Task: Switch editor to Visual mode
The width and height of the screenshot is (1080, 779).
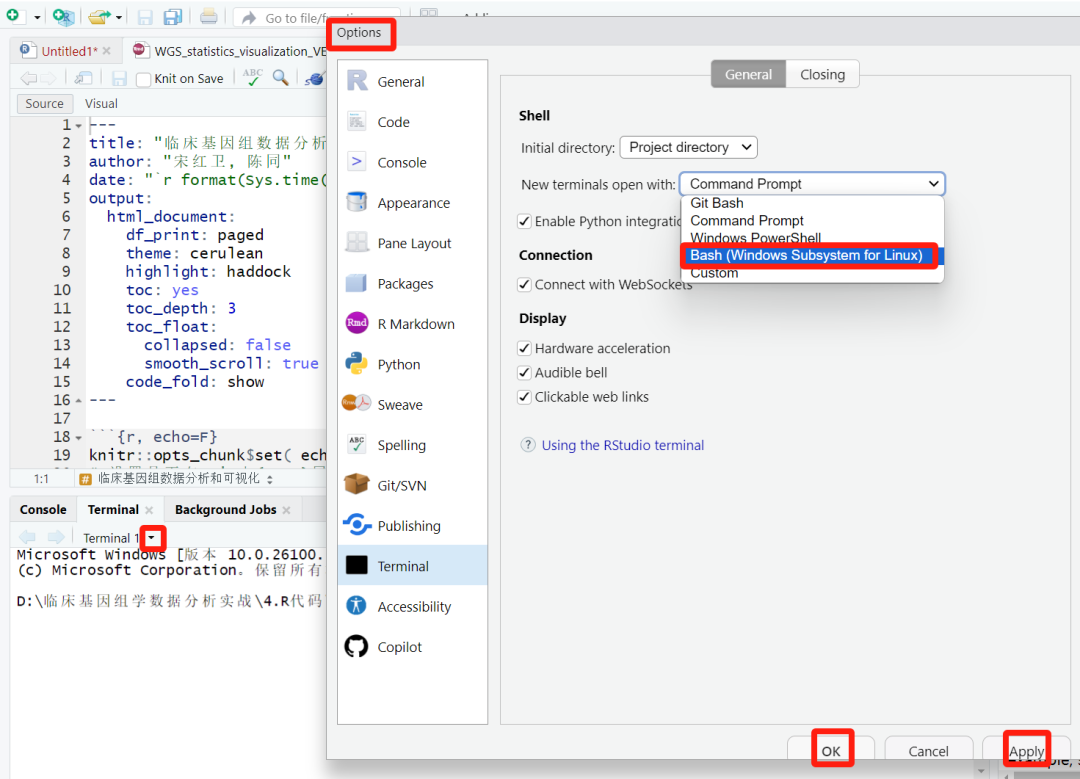Action: click(101, 103)
